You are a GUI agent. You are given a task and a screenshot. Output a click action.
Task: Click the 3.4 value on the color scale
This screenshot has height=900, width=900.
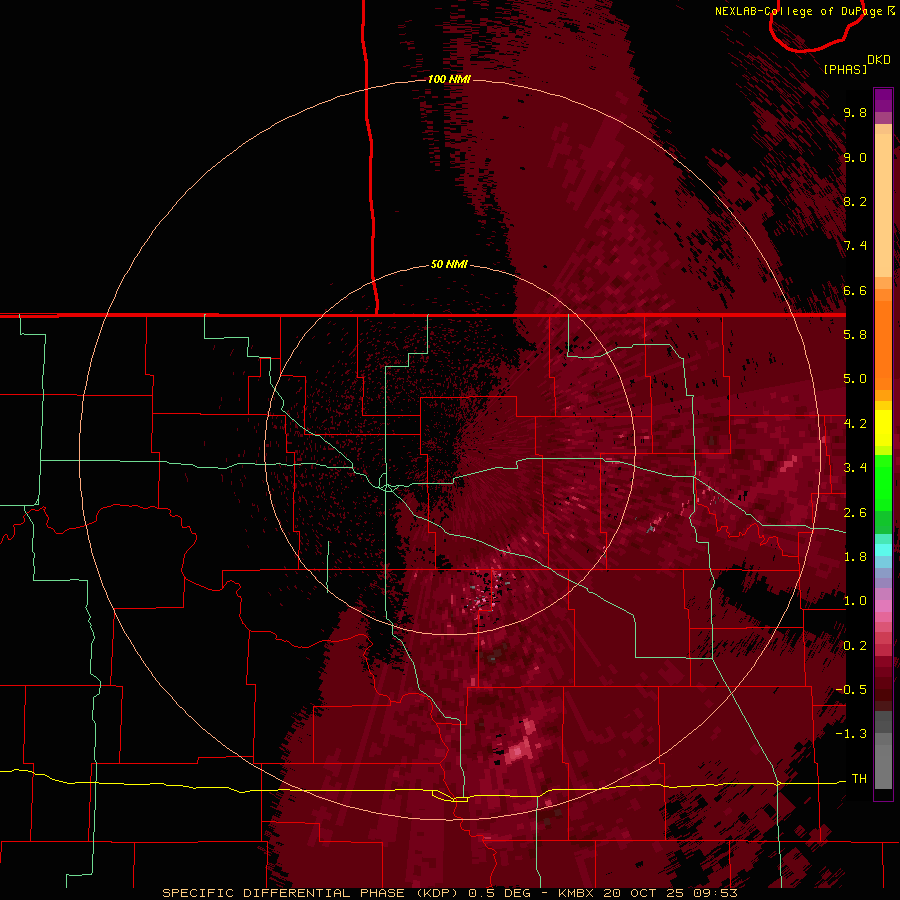(855, 468)
